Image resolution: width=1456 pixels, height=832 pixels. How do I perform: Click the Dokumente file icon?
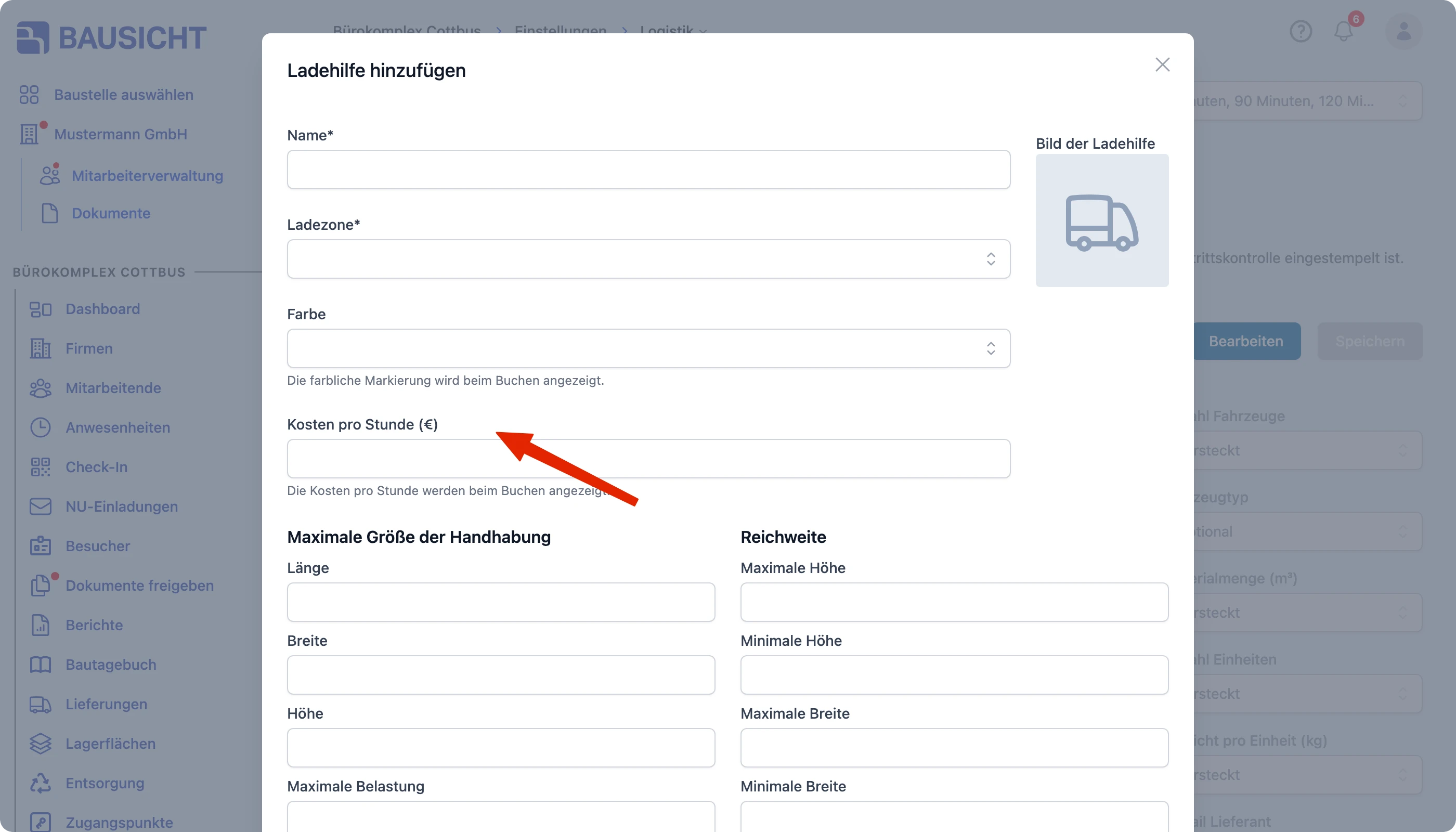50,213
